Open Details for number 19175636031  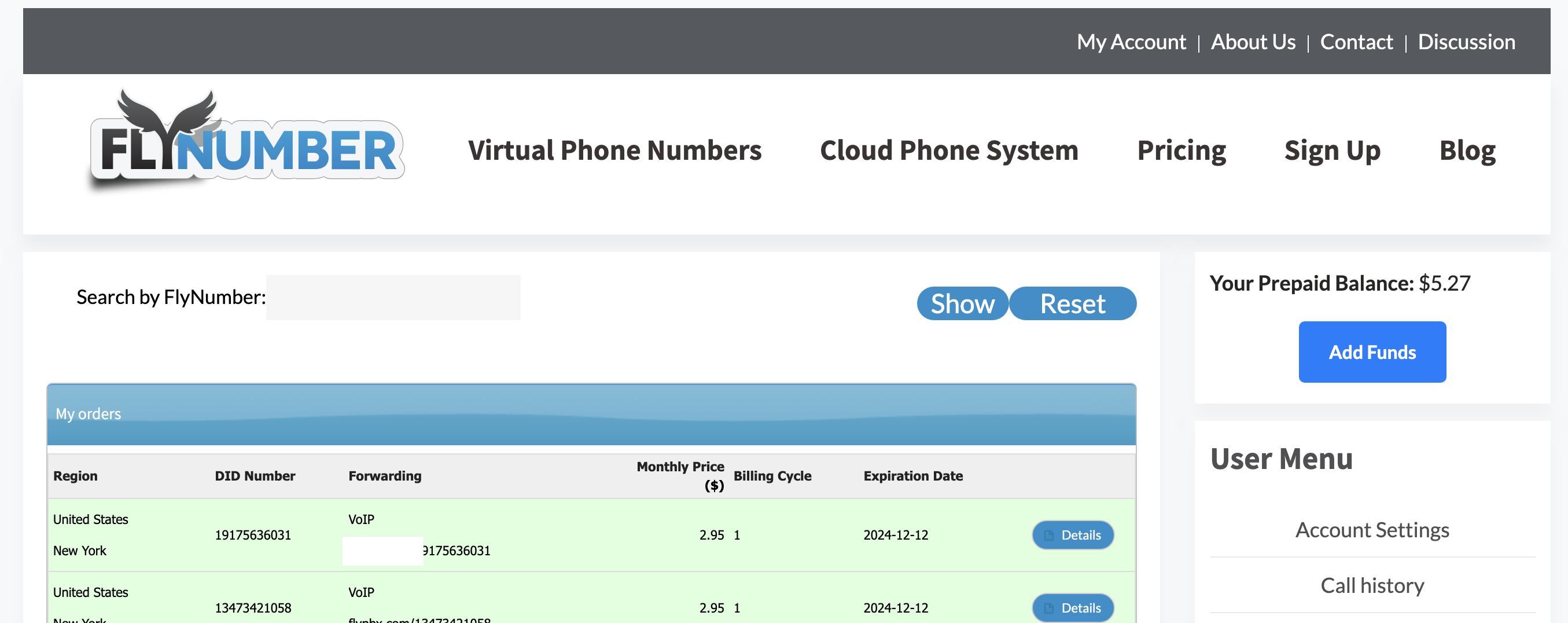click(x=1073, y=534)
